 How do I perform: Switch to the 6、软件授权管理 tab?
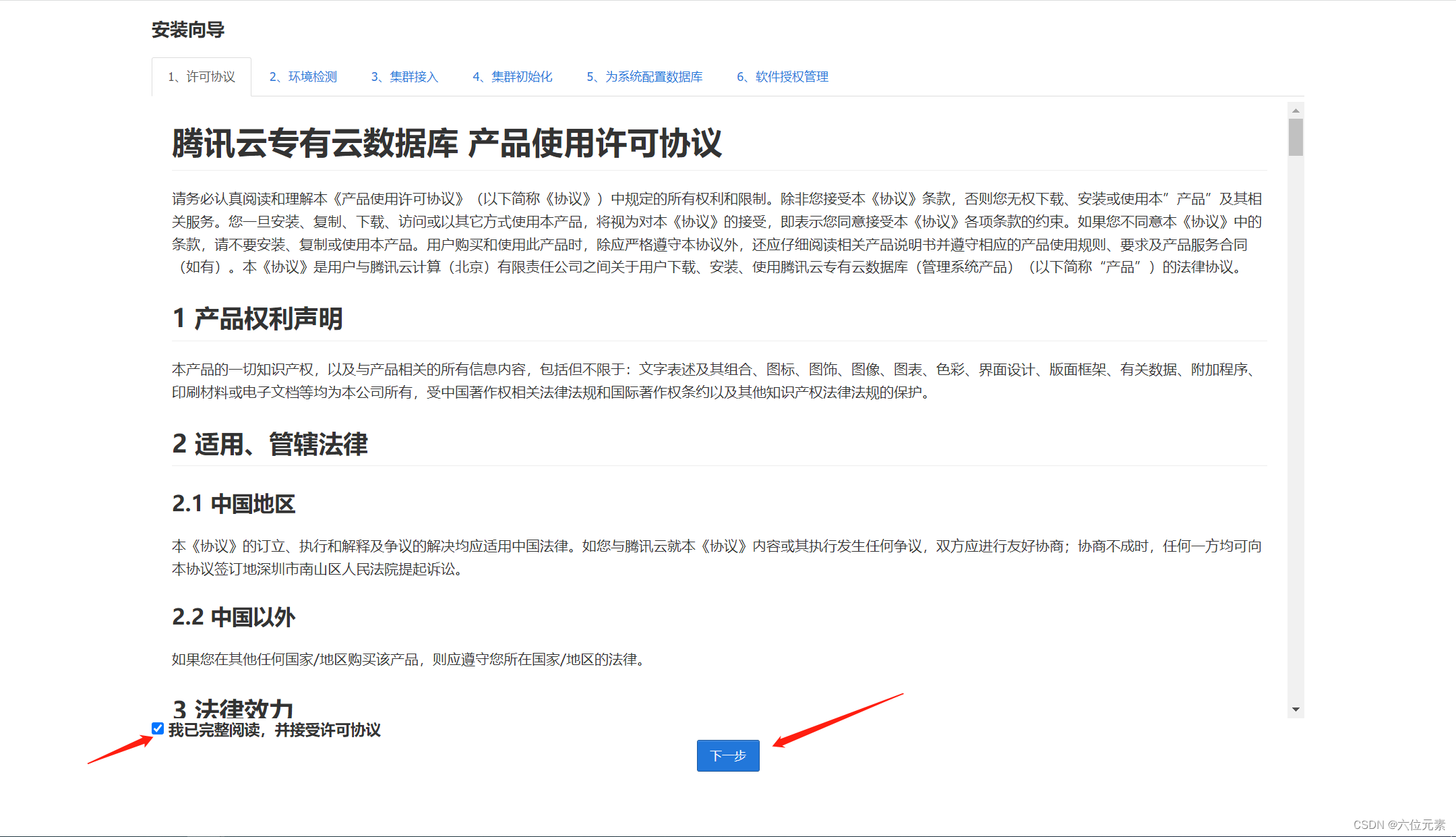click(783, 77)
